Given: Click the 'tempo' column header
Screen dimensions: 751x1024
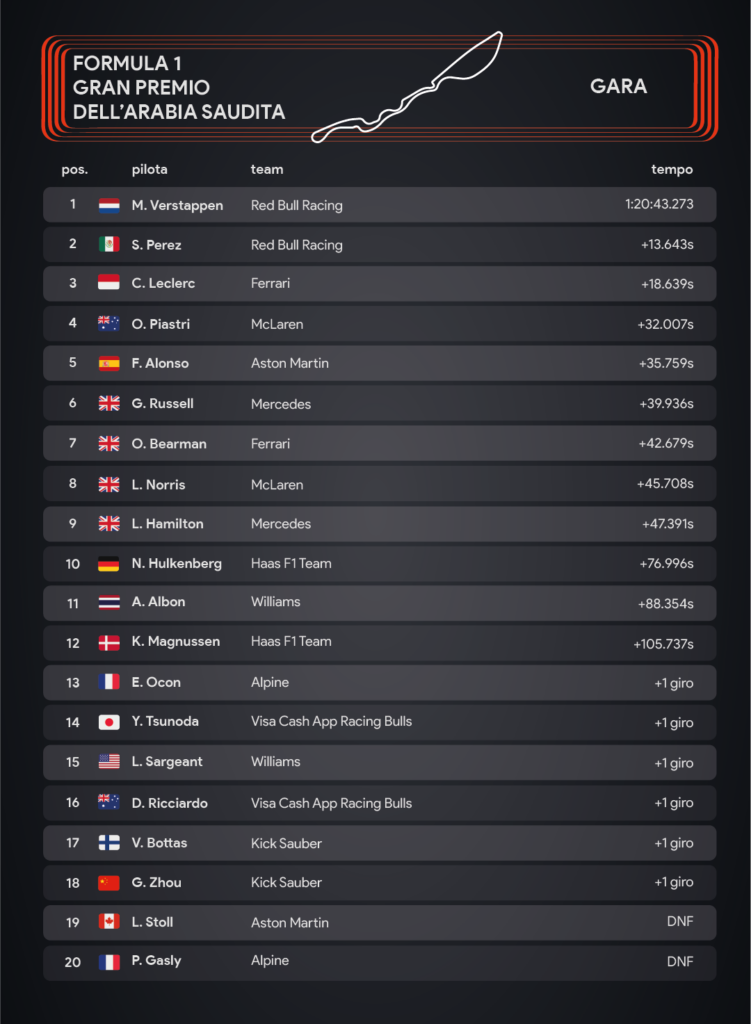Looking at the screenshot, I should click(672, 169).
